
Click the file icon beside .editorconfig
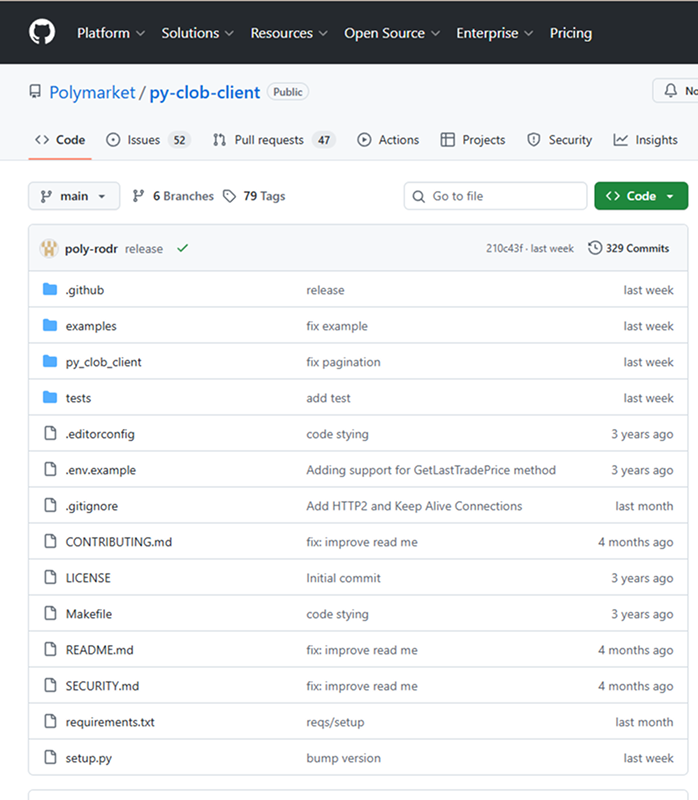[x=50, y=433]
